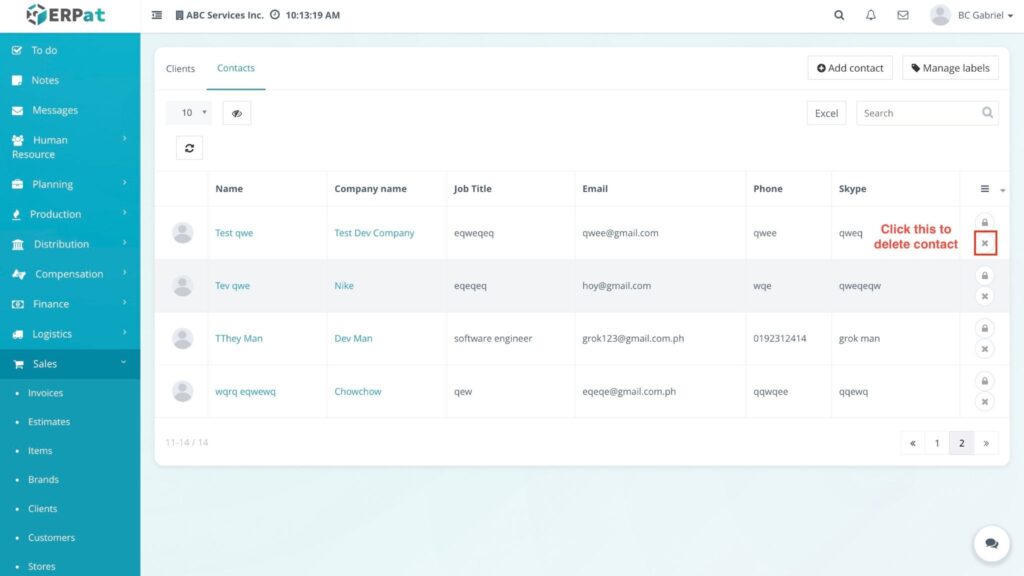Image resolution: width=1024 pixels, height=576 pixels.
Task: Open the mail envelope icon in header
Action: (x=903, y=15)
